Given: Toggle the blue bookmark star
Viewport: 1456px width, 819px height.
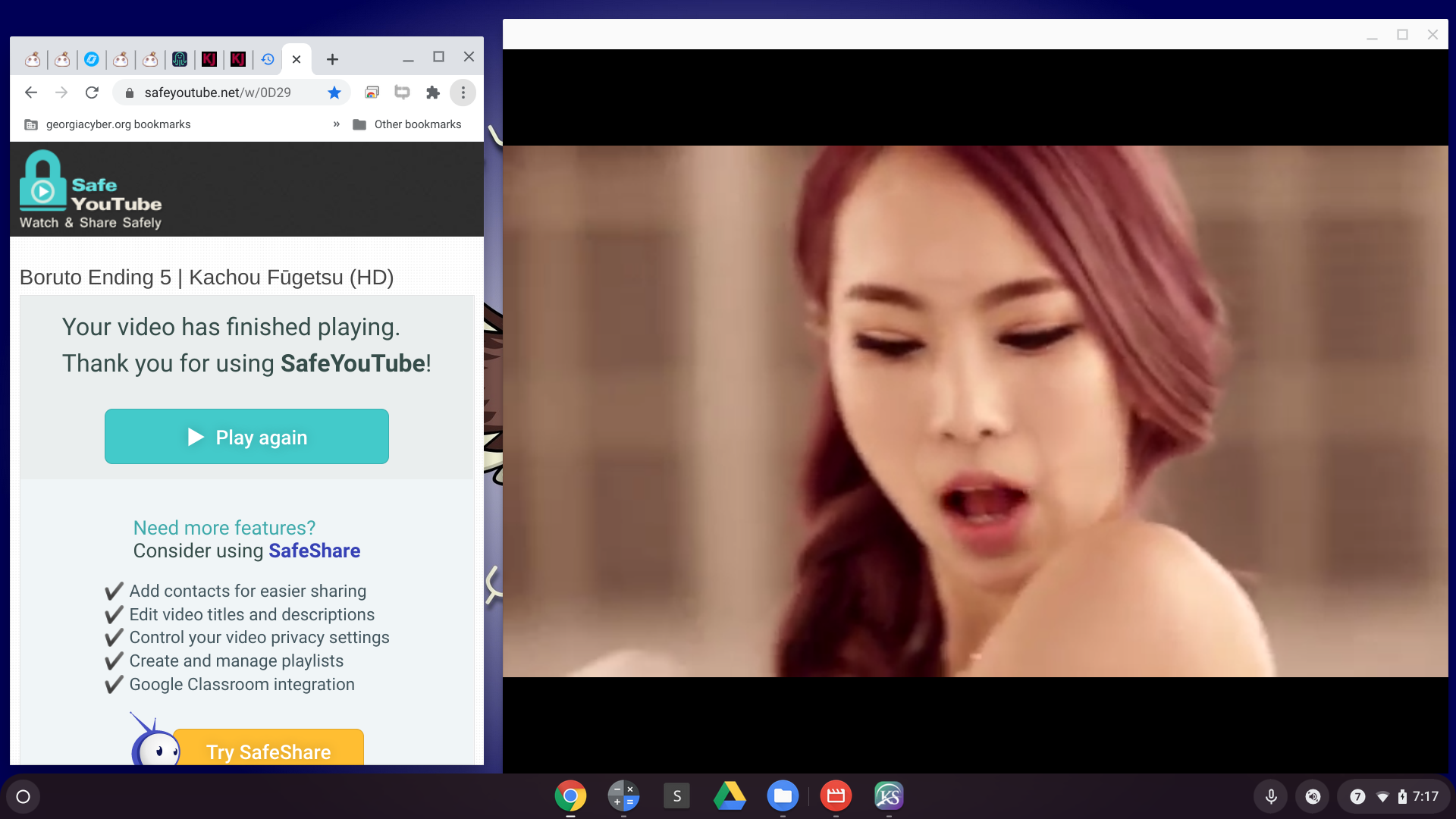Looking at the screenshot, I should tap(334, 93).
